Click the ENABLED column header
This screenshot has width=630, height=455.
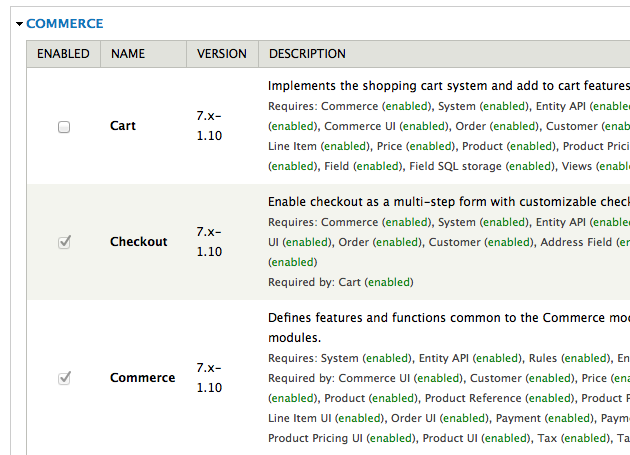[x=63, y=54]
